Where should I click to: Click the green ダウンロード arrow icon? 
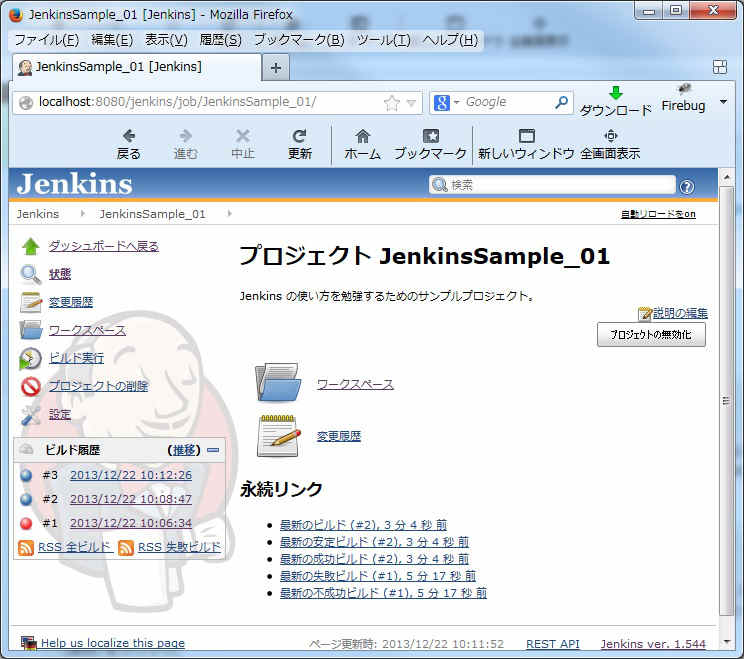point(615,93)
